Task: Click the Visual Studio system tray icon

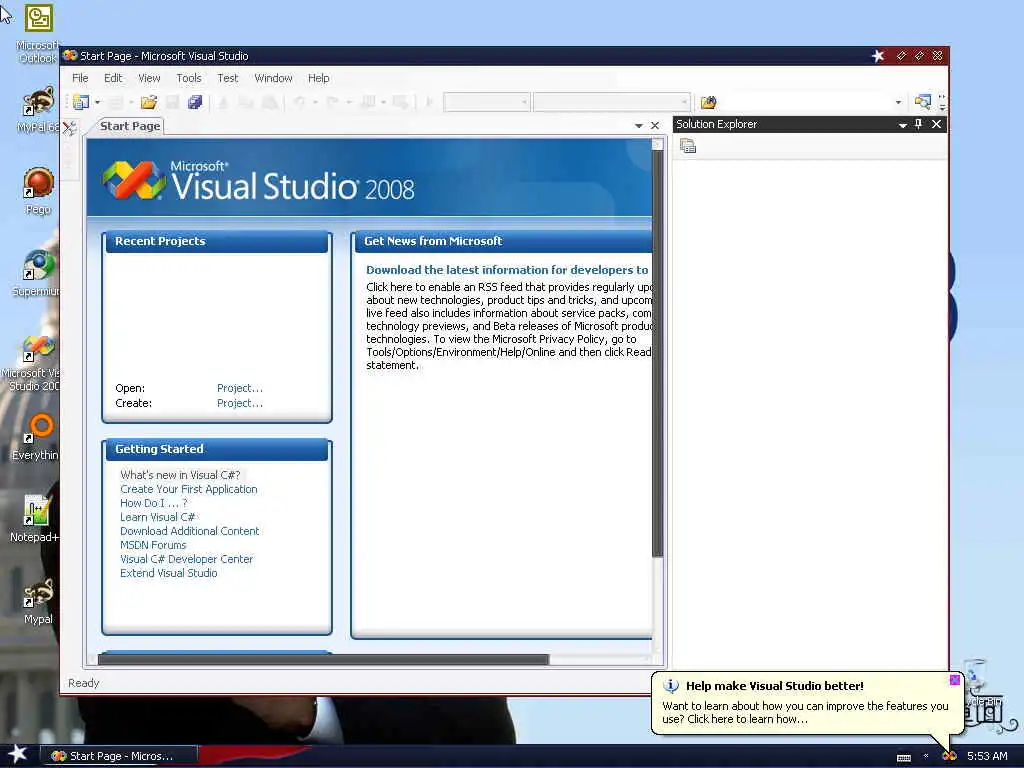Action: click(949, 756)
